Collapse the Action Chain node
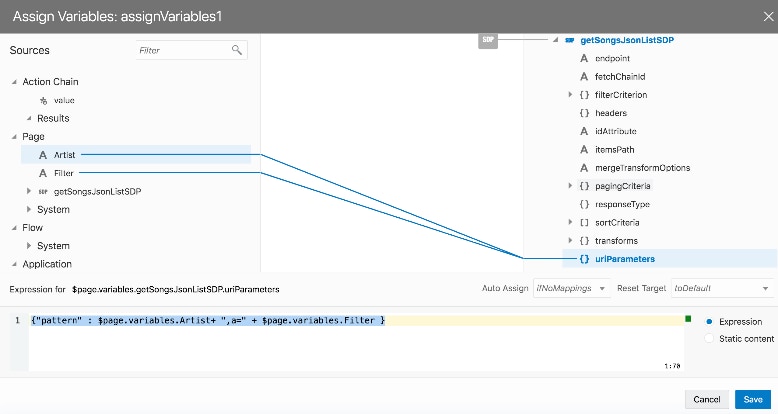This screenshot has height=414, width=778. tap(14, 82)
